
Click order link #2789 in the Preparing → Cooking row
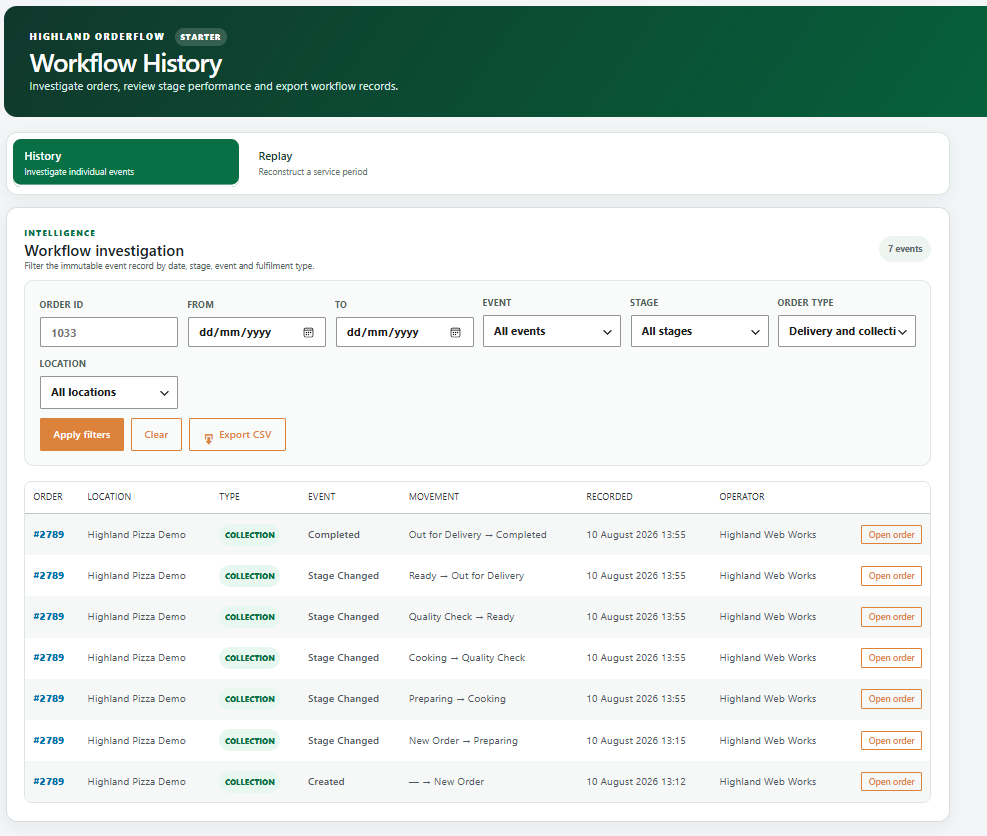[x=48, y=699]
